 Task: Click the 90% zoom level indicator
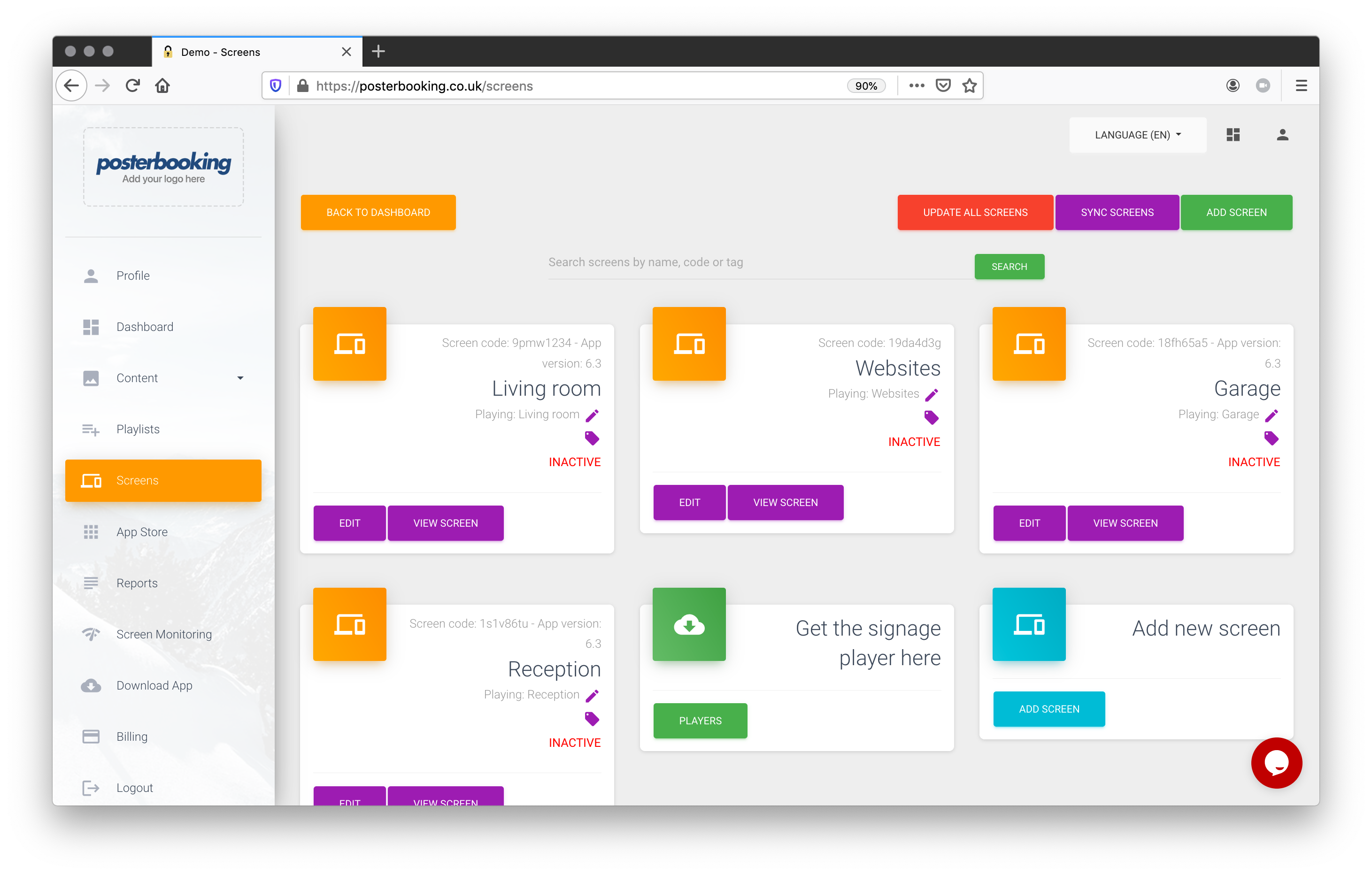866,85
